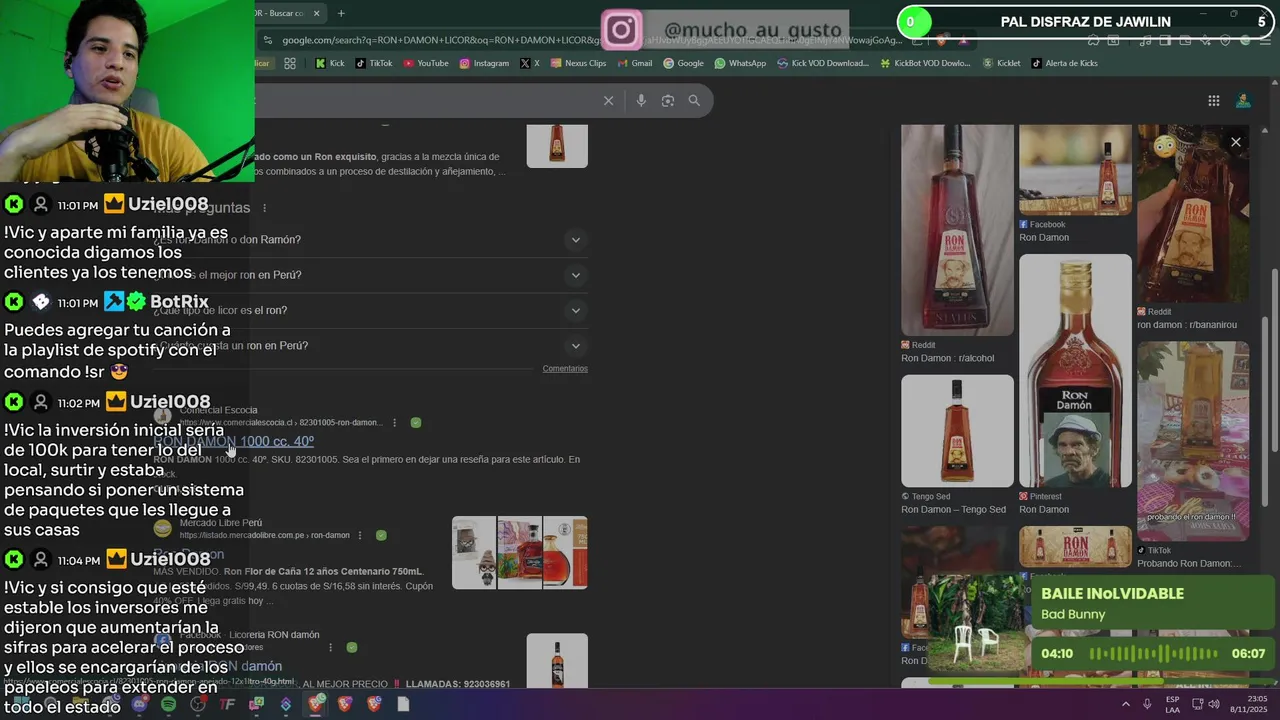This screenshot has width=1280, height=720.
Task: Open the Alerta de Kicks bookmark
Action: [x=1063, y=63]
